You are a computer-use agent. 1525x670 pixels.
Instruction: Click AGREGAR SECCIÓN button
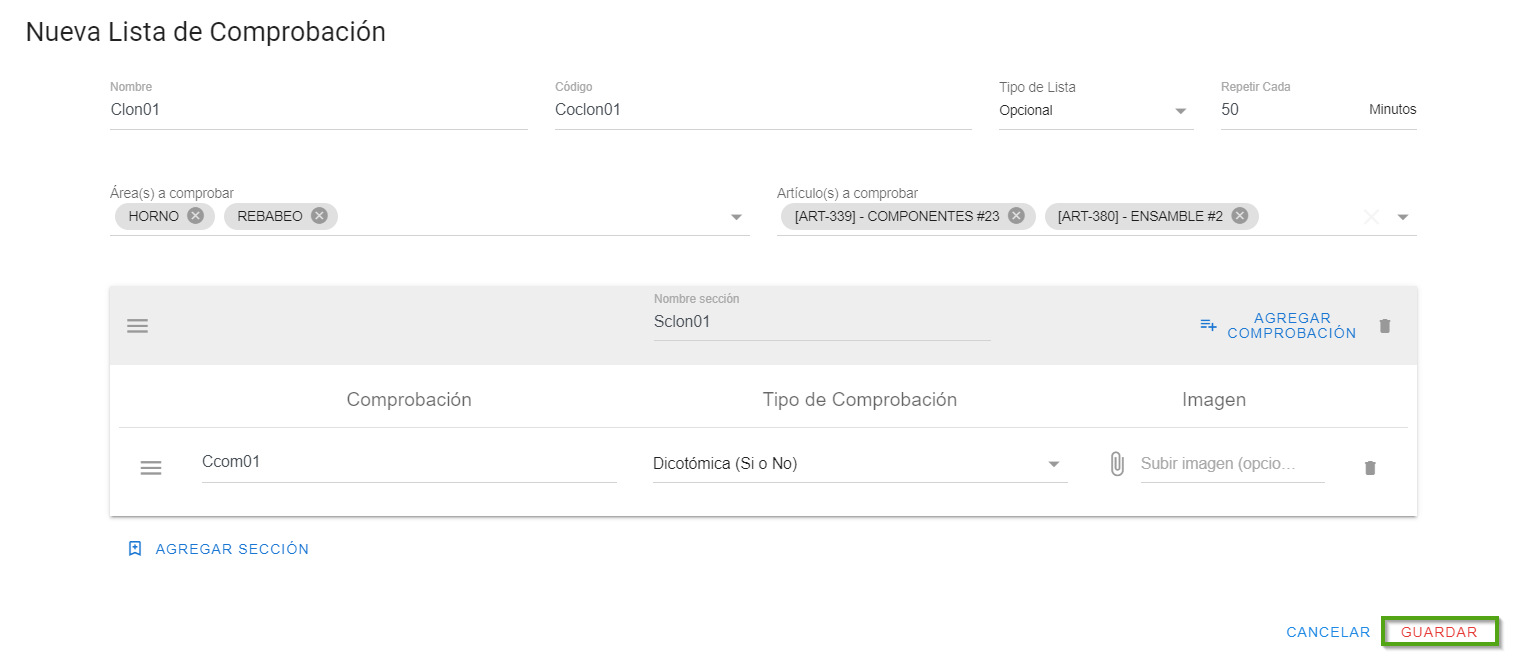tap(219, 549)
